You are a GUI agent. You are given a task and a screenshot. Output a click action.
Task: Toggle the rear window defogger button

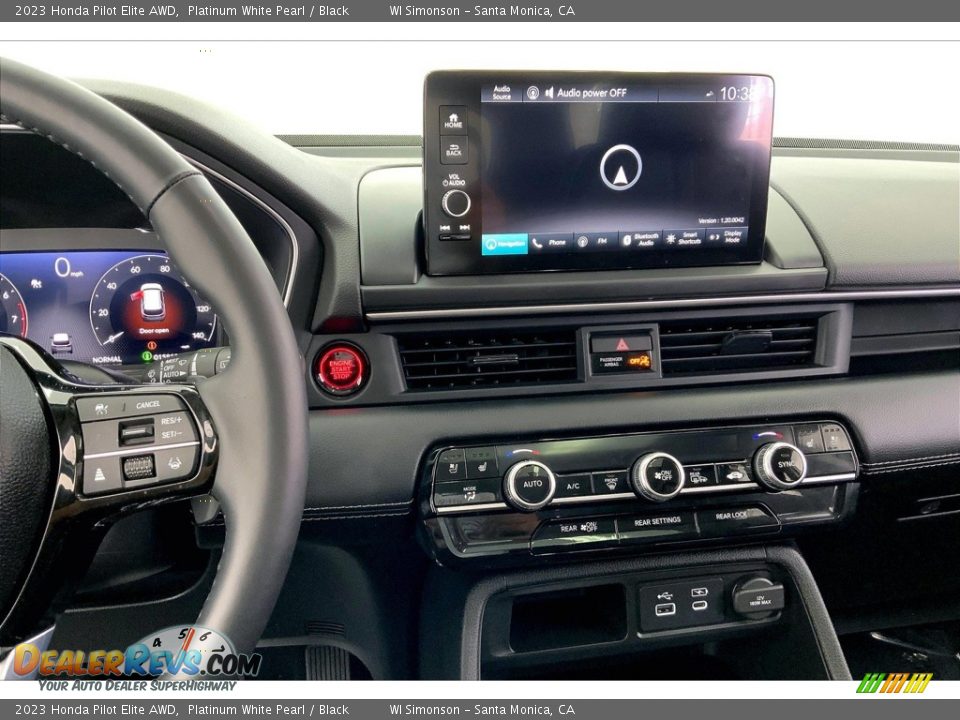(699, 476)
